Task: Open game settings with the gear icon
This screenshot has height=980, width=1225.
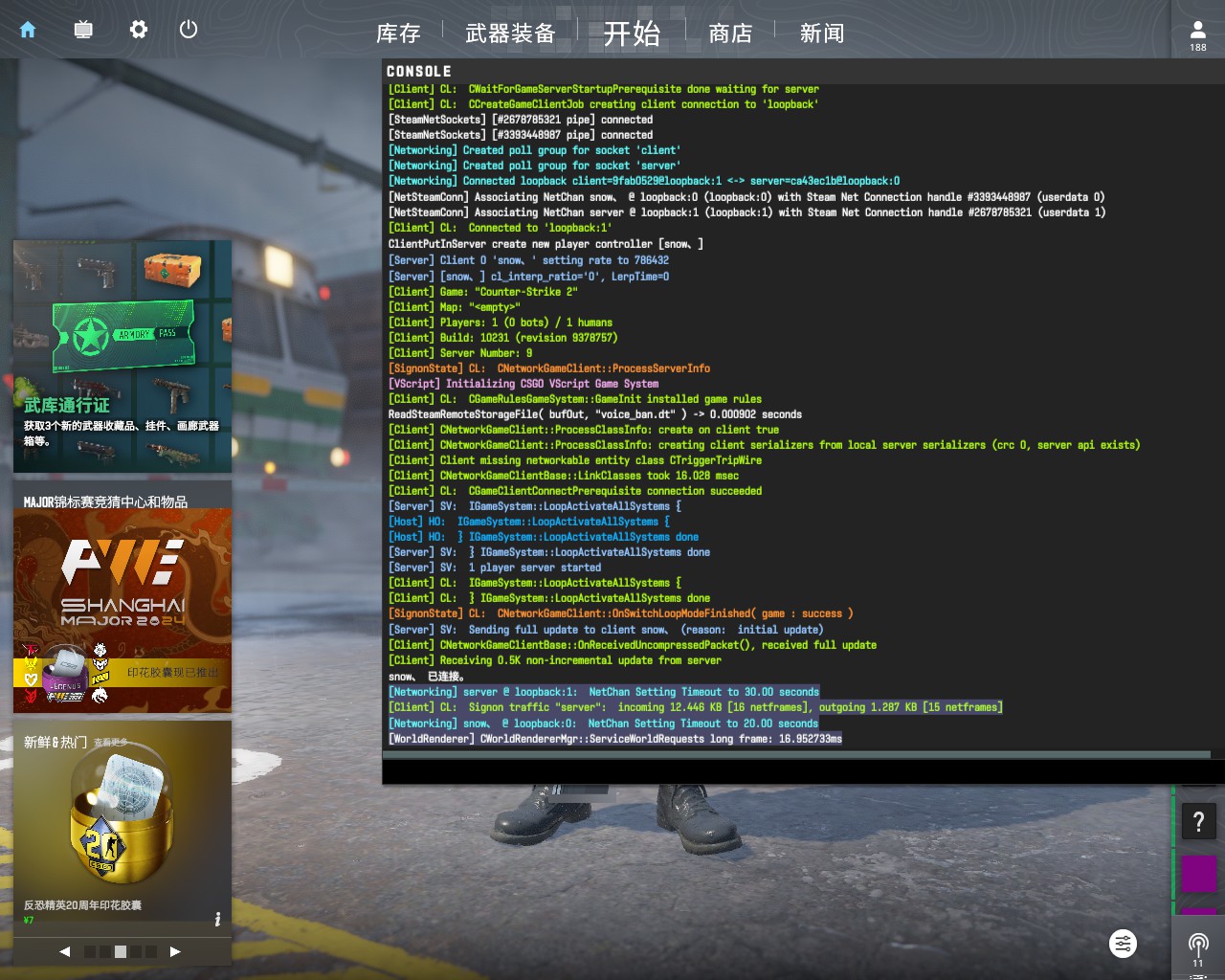Action: (x=139, y=30)
